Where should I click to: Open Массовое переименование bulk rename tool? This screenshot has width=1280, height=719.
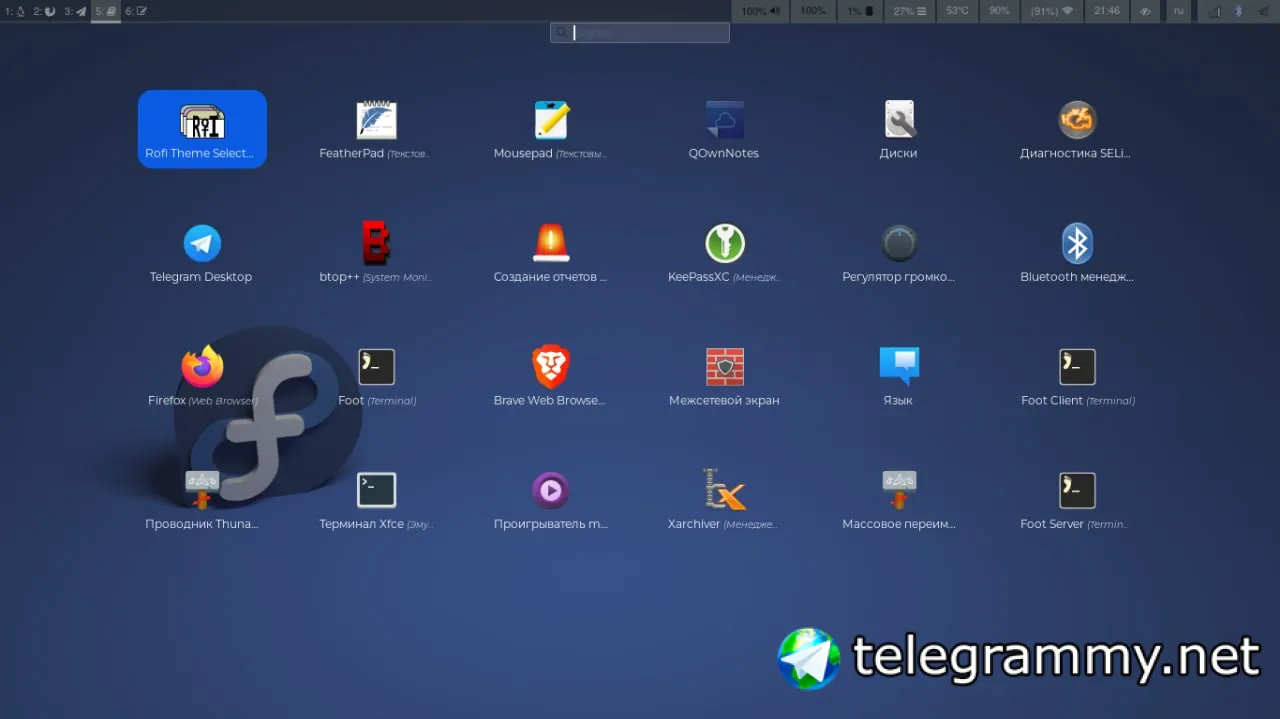pos(898,501)
